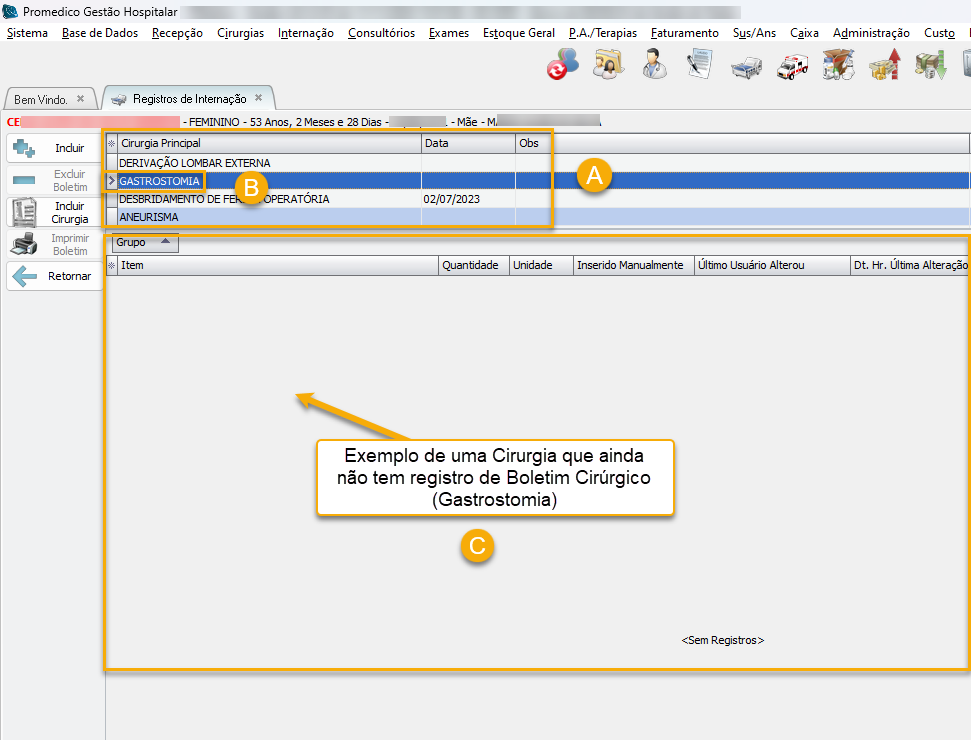The height and width of the screenshot is (740, 971).
Task: Click the signed document toolbar icon
Action: pos(699,66)
